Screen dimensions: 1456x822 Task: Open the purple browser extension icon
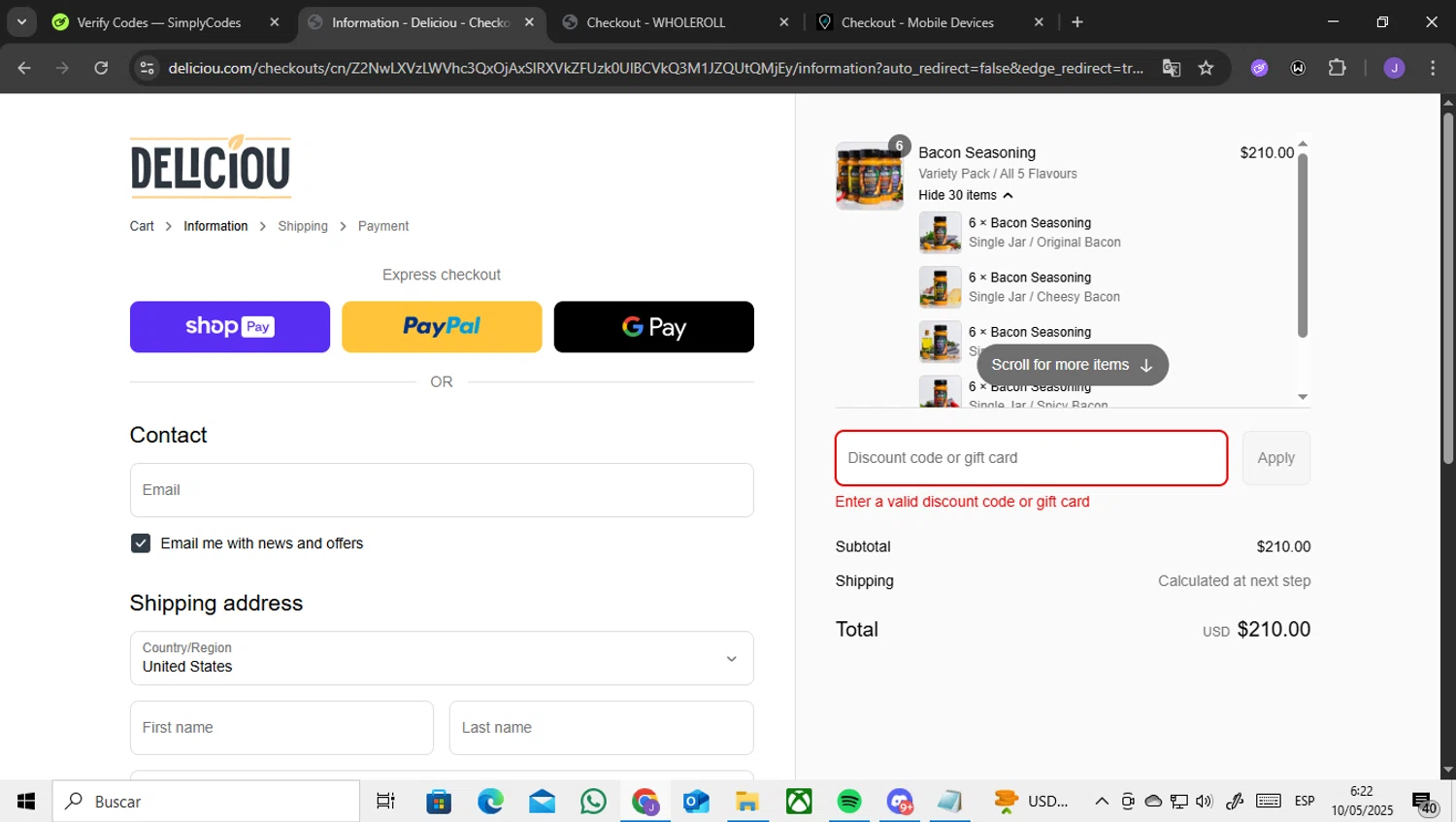(1259, 68)
